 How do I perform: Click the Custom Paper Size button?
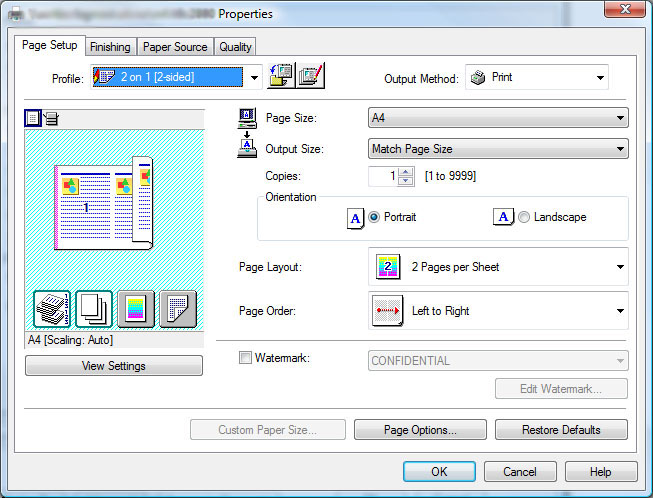(267, 430)
